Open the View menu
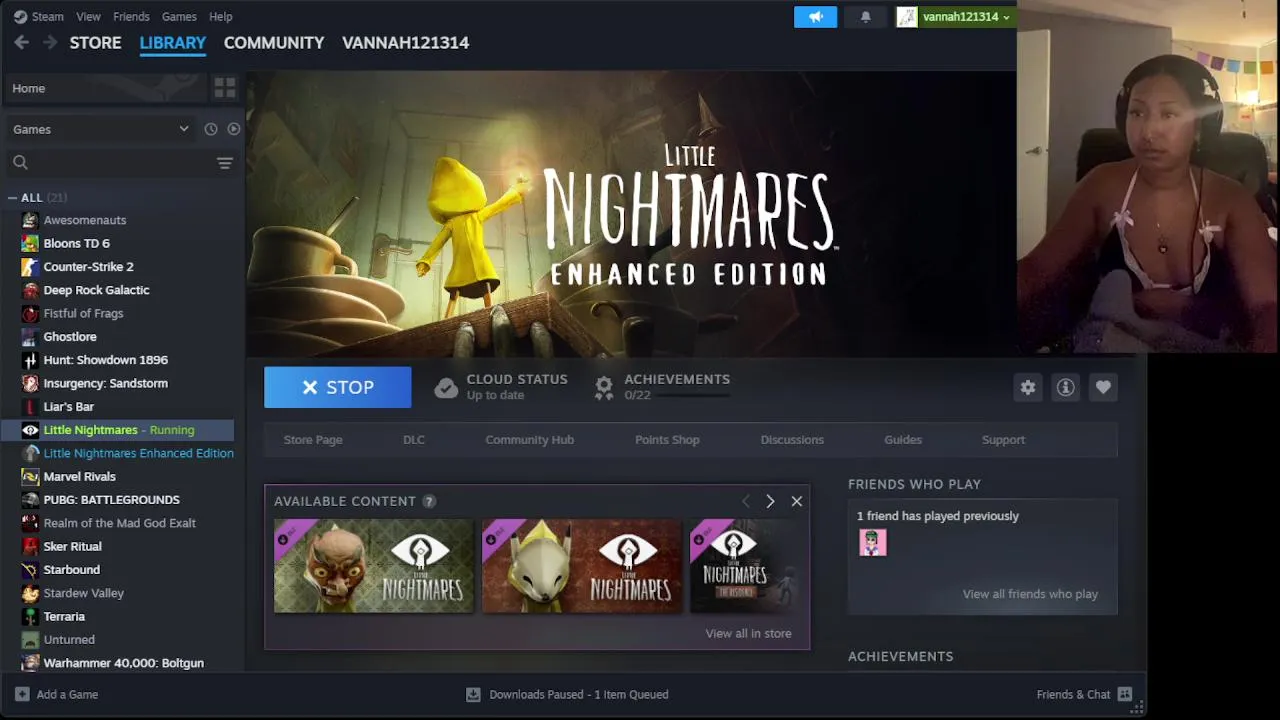 tap(88, 16)
